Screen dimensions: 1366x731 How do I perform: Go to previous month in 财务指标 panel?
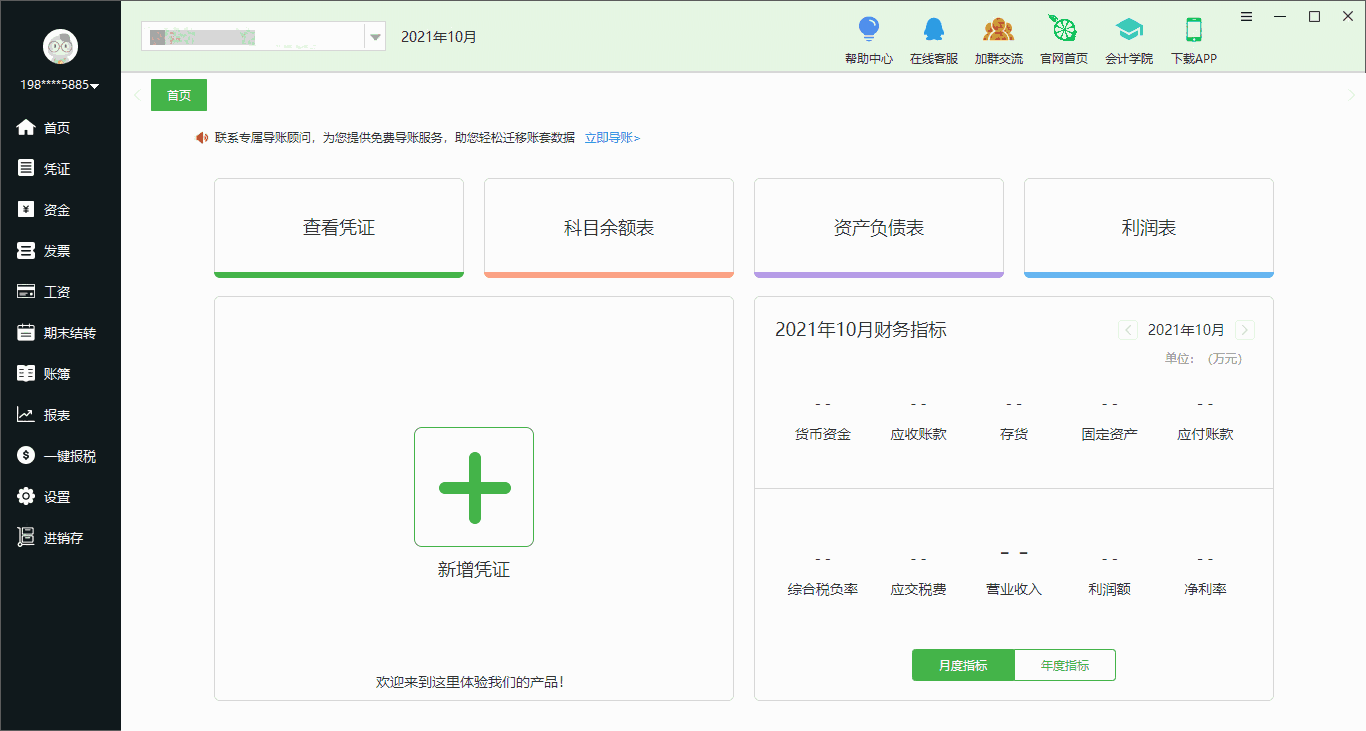tap(1127, 329)
